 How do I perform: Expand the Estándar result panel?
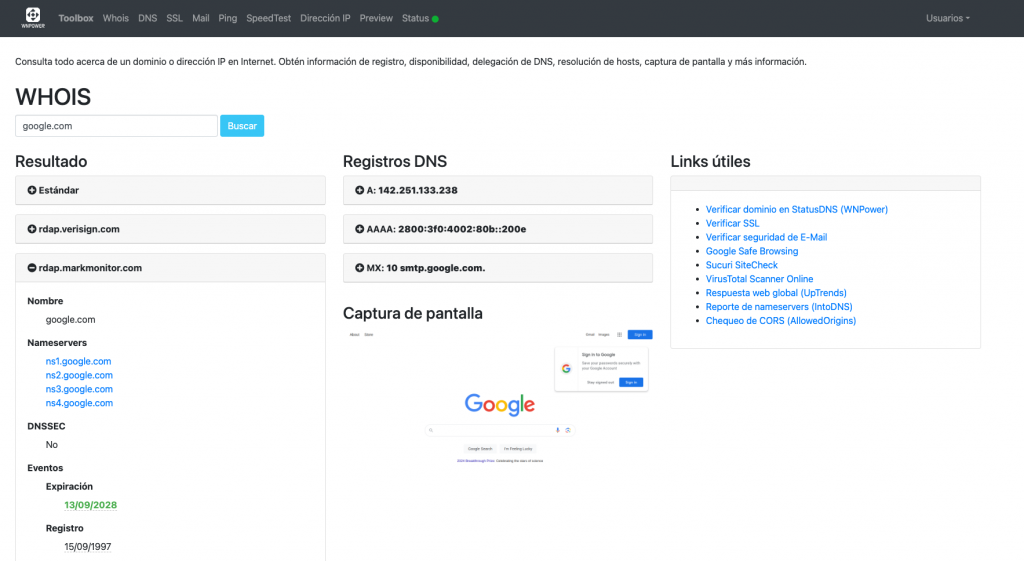(170, 190)
